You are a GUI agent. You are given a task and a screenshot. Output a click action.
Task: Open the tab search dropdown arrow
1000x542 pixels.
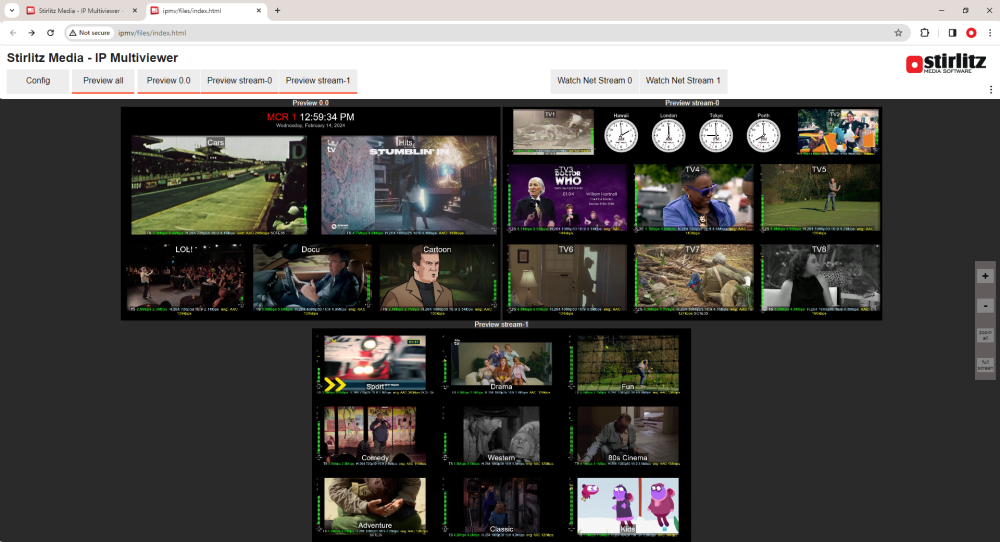[11, 10]
